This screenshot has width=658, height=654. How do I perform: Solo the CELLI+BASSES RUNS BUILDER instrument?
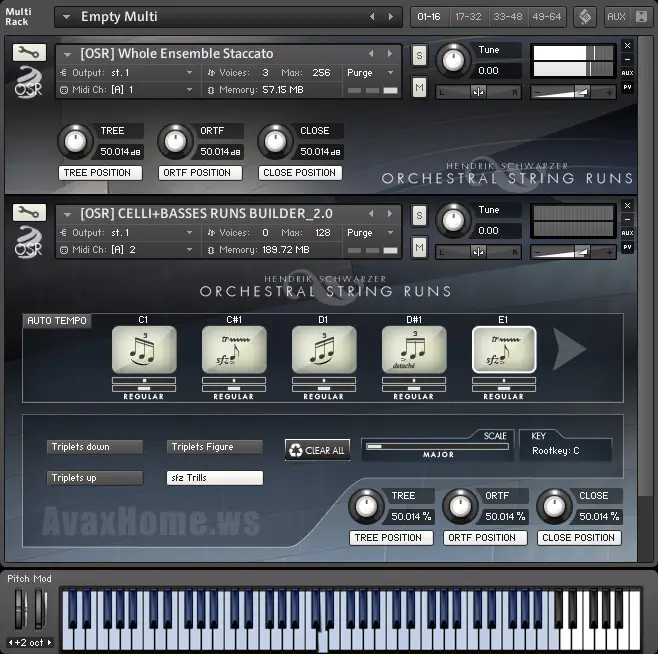point(419,215)
